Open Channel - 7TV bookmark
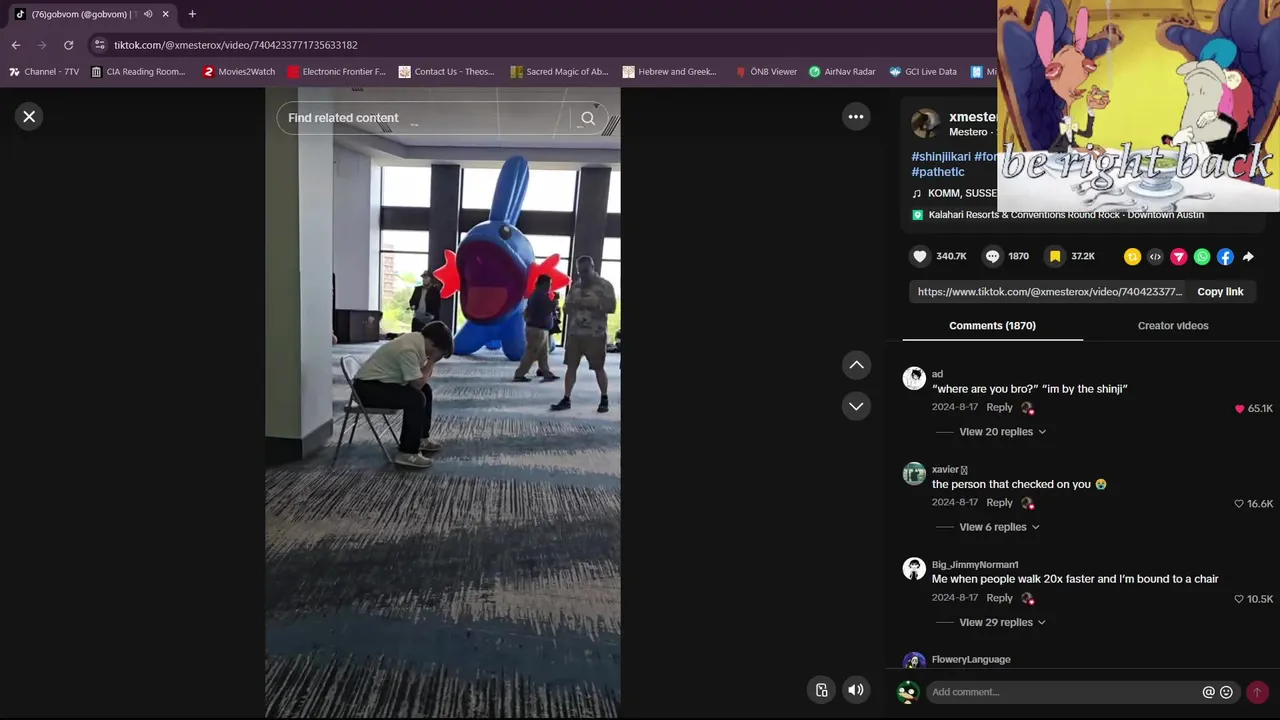 point(44,72)
